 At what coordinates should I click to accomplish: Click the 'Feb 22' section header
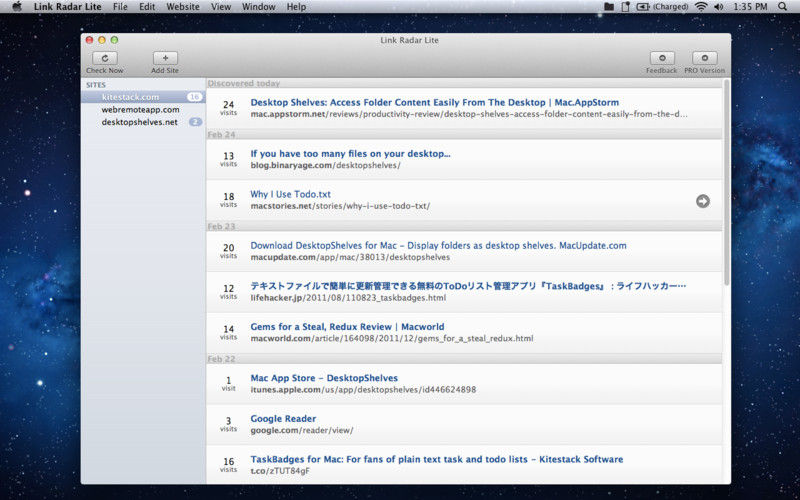coord(464,359)
